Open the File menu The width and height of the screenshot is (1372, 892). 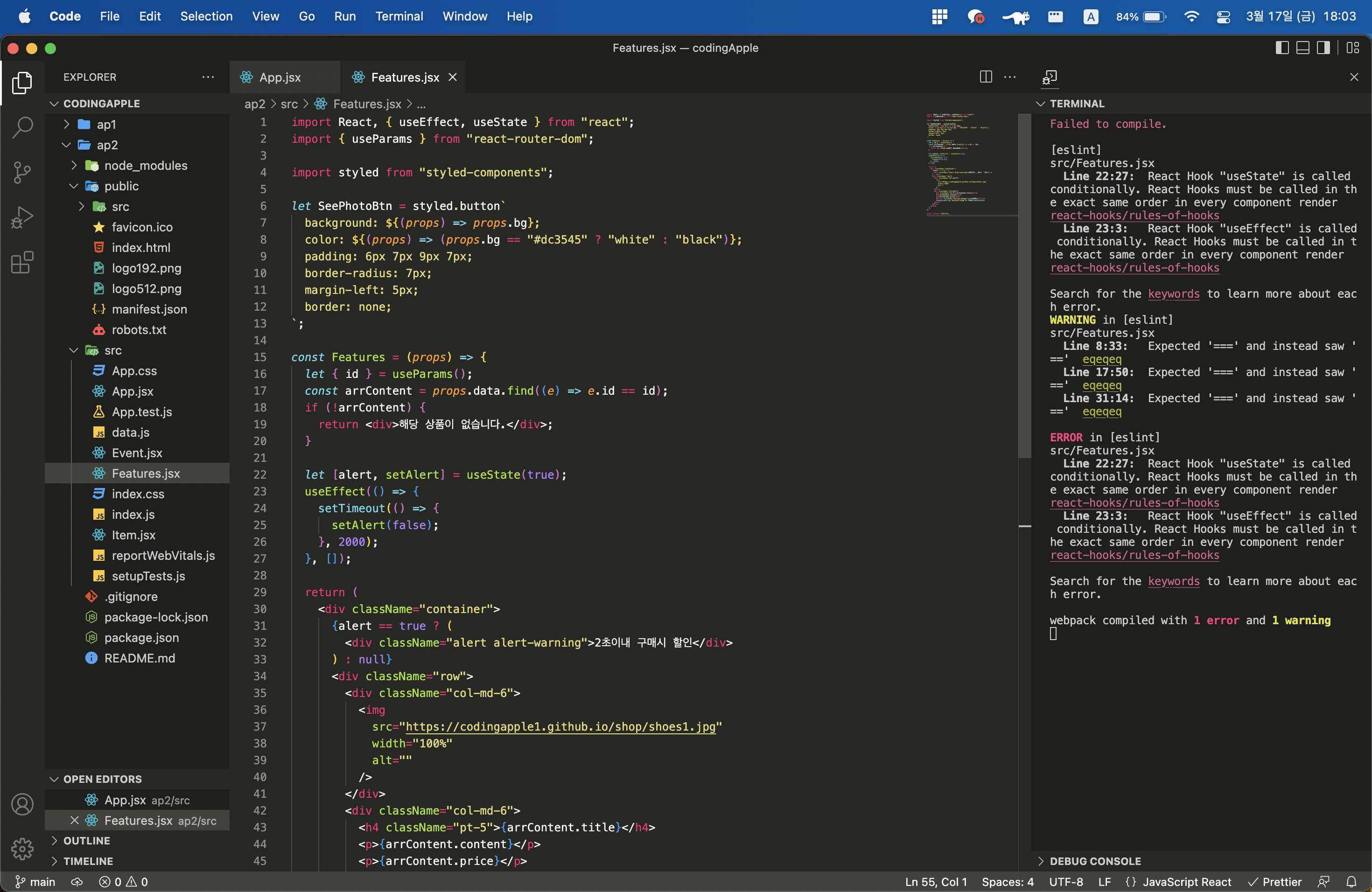110,16
